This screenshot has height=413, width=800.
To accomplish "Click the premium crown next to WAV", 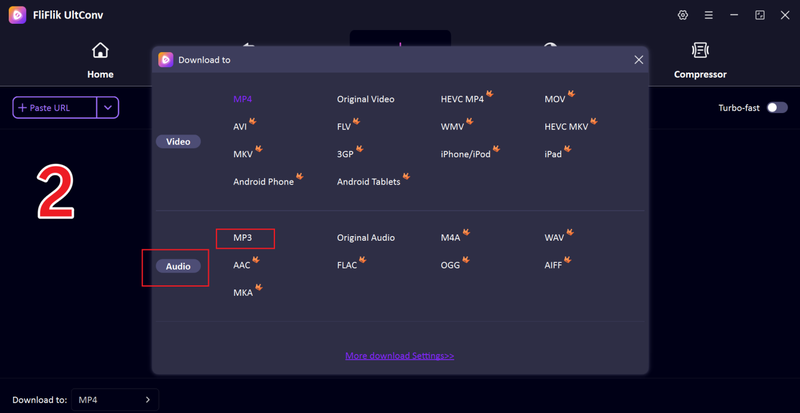I will 570,233.
